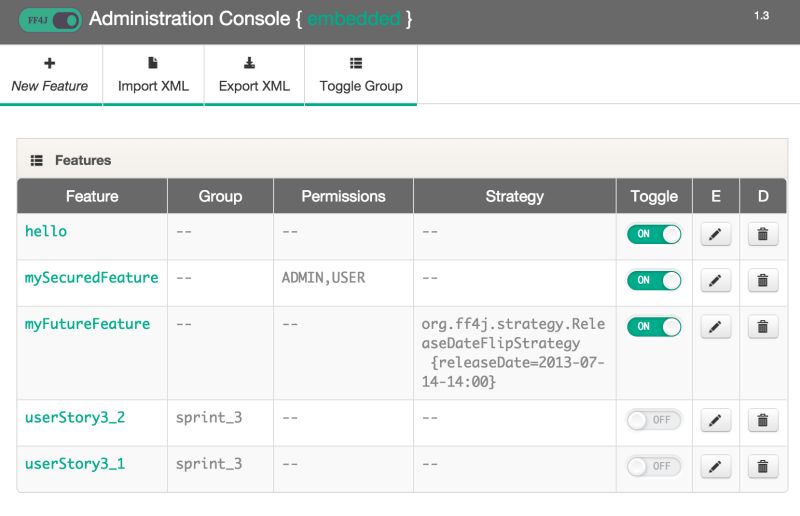
Task: Open the userStory3_1 feature link
Action: (x=75, y=464)
